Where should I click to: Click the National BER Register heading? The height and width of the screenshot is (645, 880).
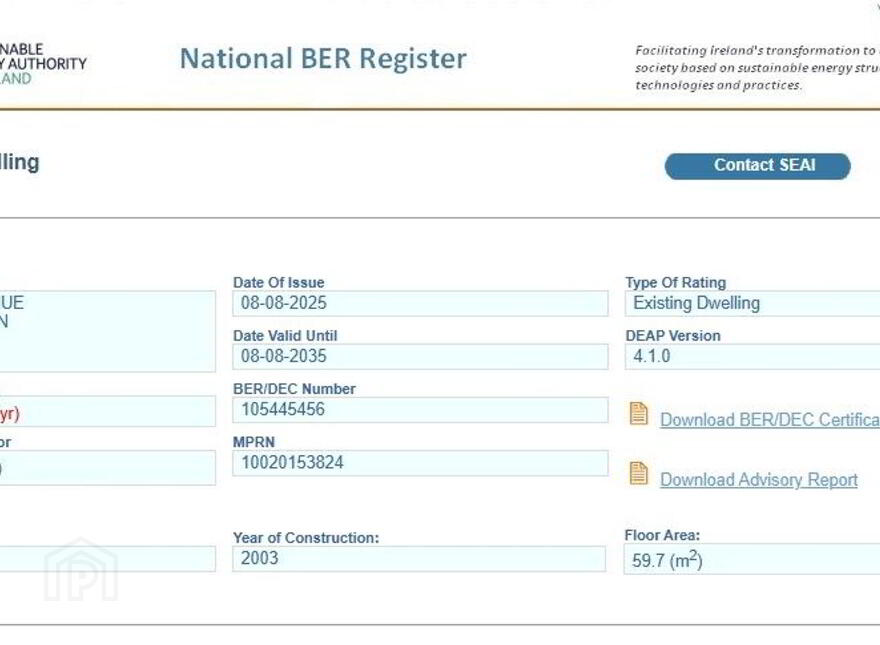tap(323, 58)
